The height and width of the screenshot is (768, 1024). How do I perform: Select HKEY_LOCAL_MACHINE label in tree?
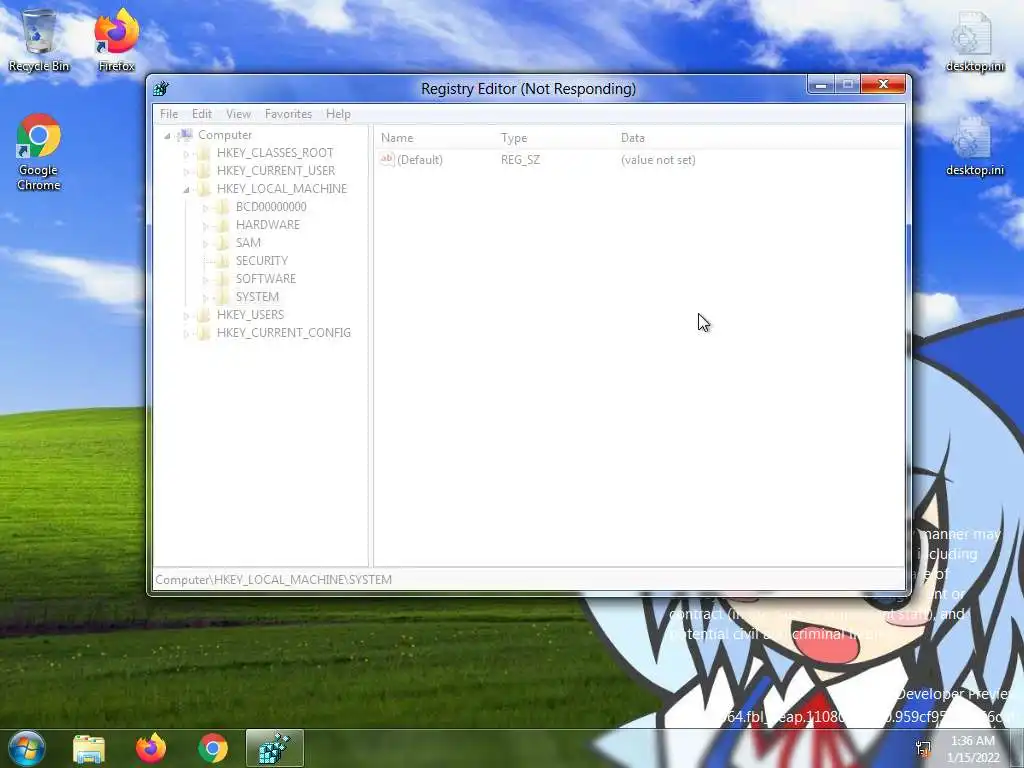point(281,189)
